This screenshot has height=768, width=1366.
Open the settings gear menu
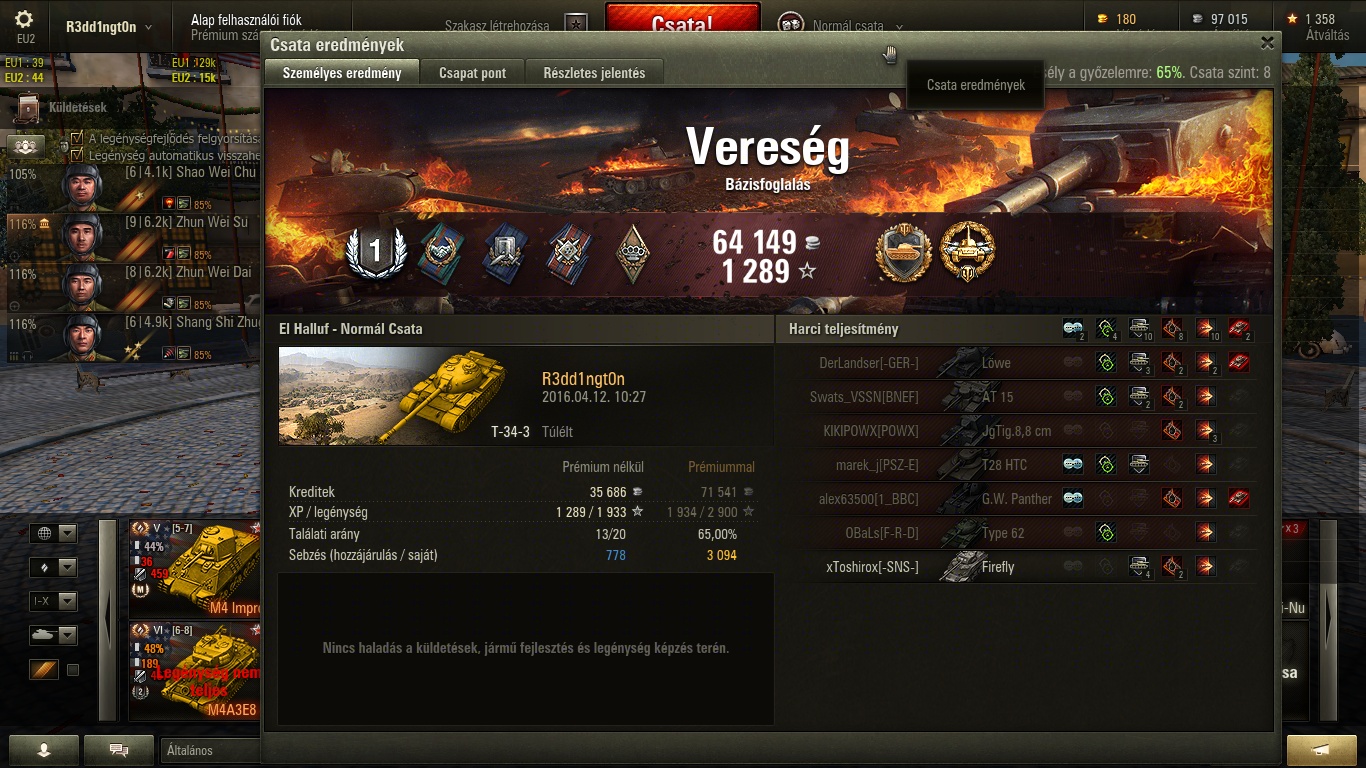click(25, 19)
